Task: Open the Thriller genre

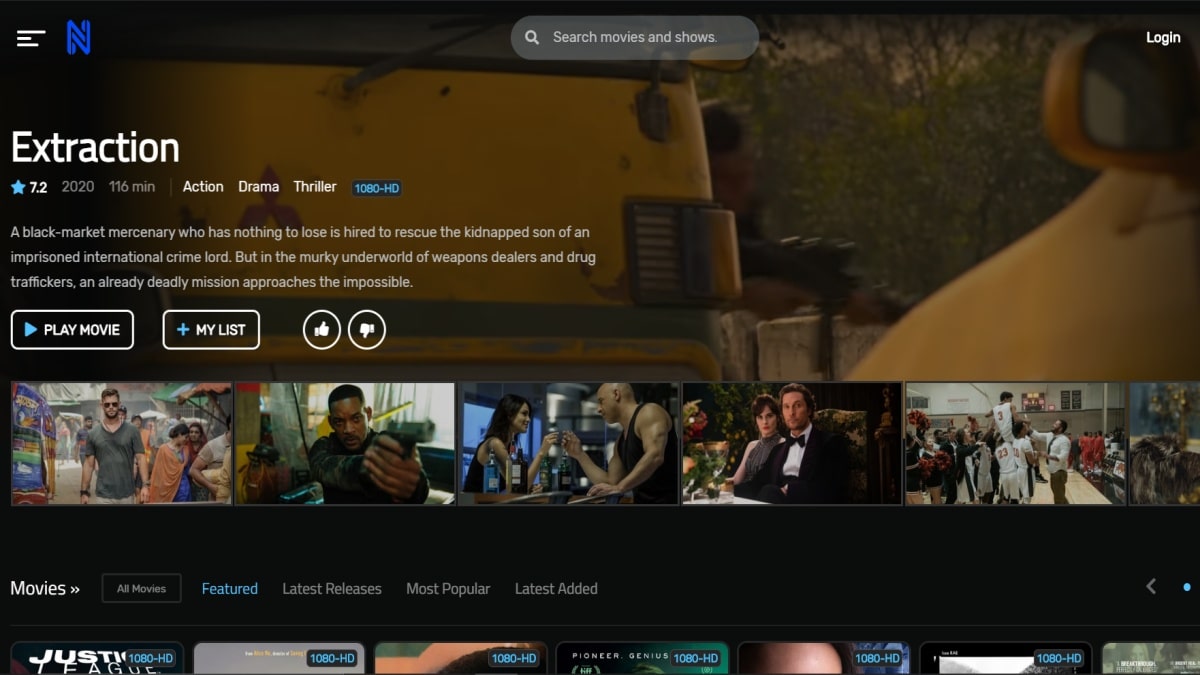Action: (x=315, y=187)
